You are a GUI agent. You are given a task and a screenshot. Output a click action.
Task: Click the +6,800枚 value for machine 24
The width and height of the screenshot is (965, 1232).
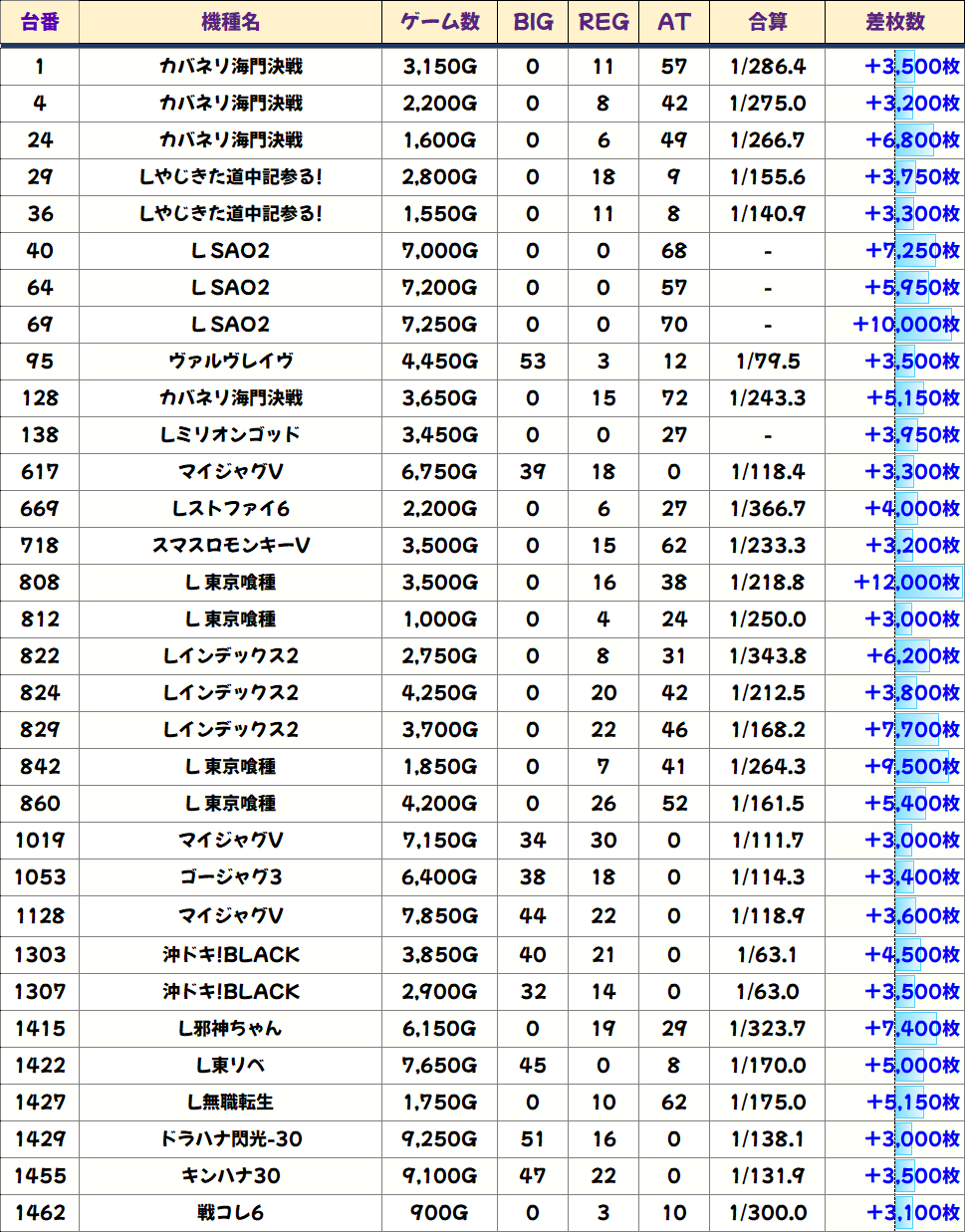[x=912, y=140]
